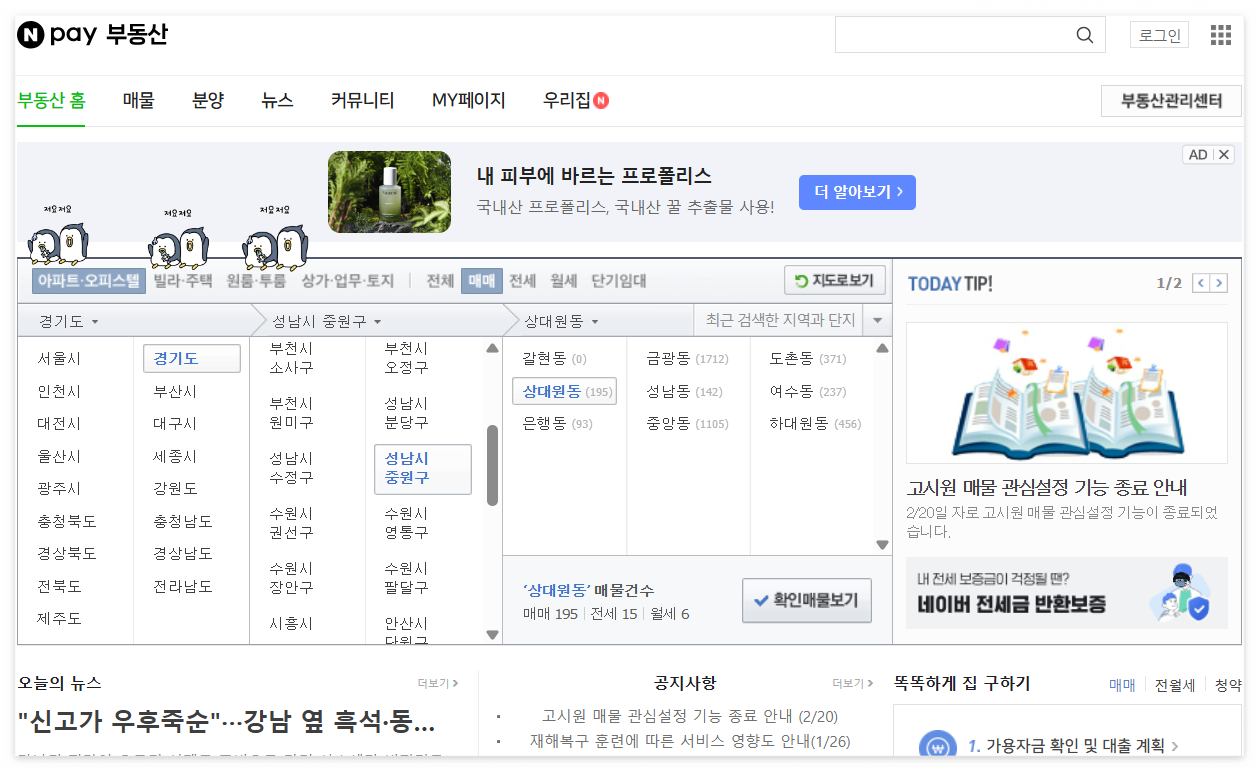Image resolution: width=1259 pixels, height=771 pixels.
Task: Open the 뉴스 menu
Action: [x=277, y=100]
